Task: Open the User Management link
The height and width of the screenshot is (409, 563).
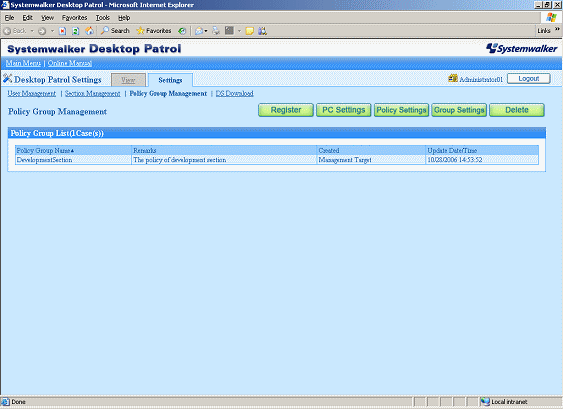Action: click(32, 93)
